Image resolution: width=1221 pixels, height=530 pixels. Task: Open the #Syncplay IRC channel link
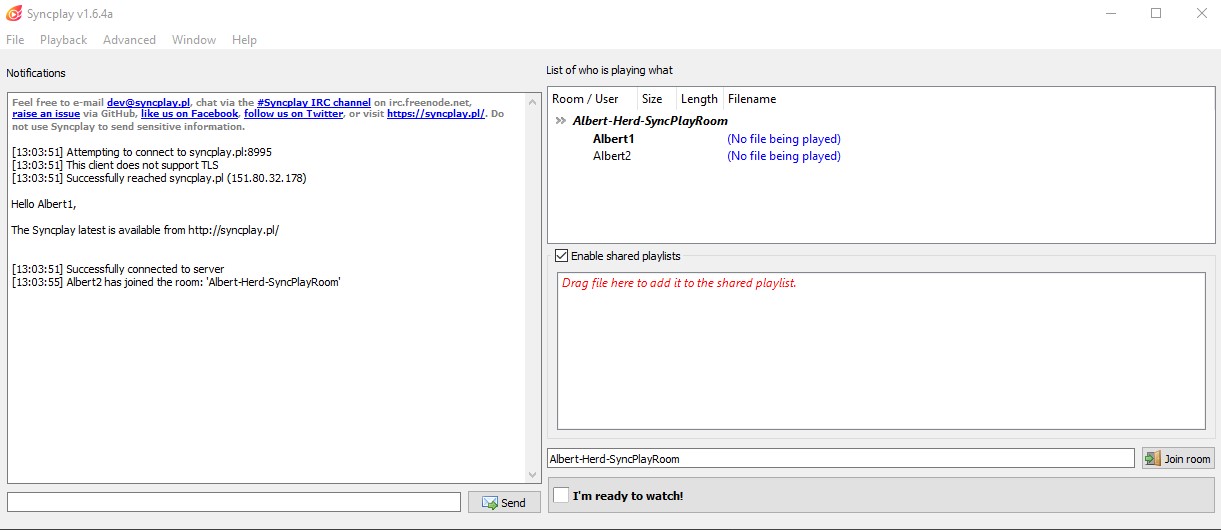[314, 102]
